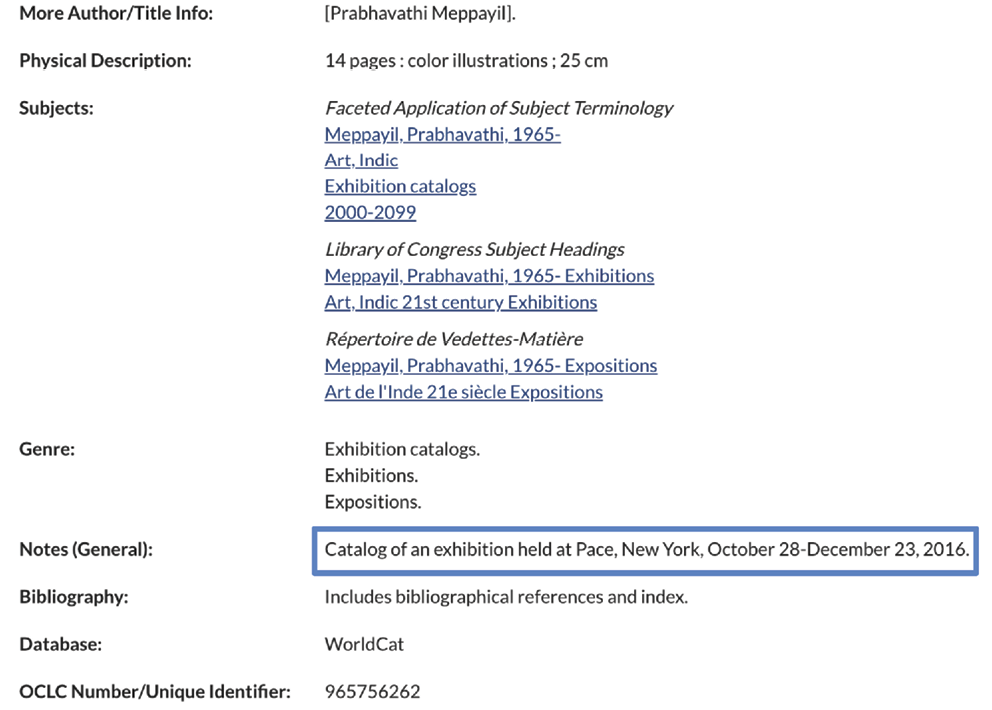Select the Faceted Application of Subject Terminology heading
This screenshot has width=992, height=710.
(498, 107)
